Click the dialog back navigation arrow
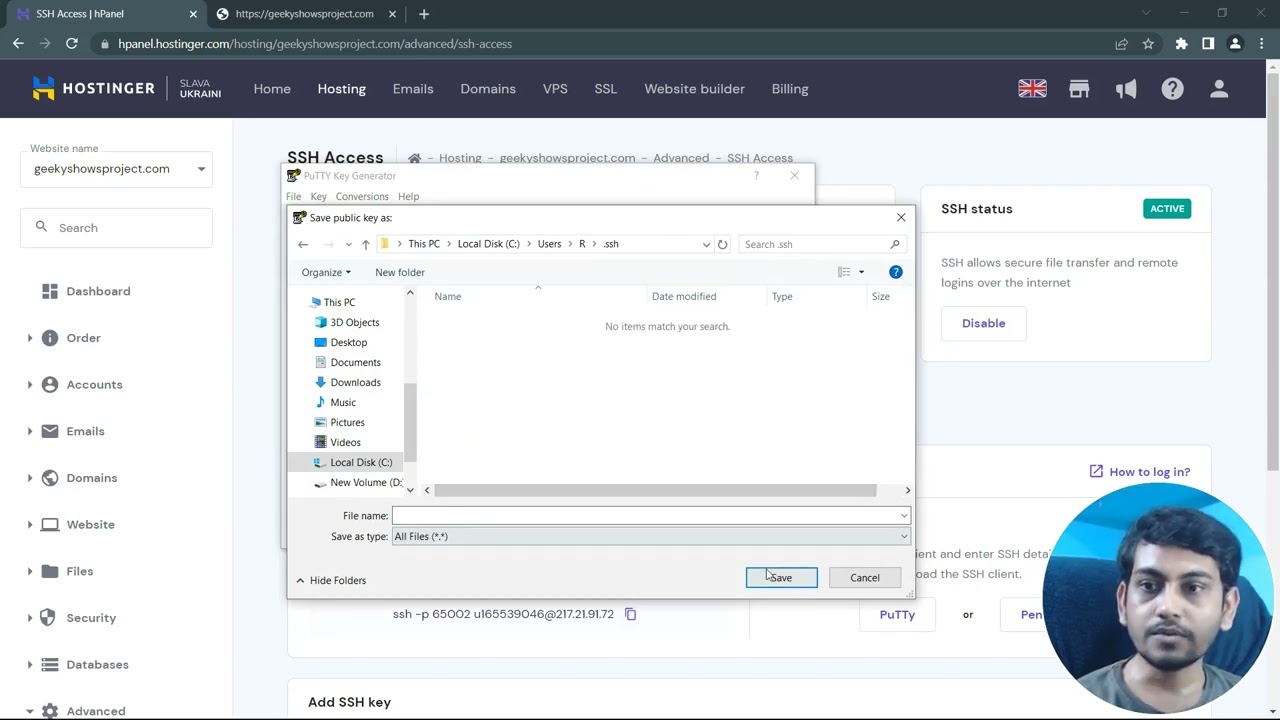Viewport: 1280px width, 720px height. 303,244
